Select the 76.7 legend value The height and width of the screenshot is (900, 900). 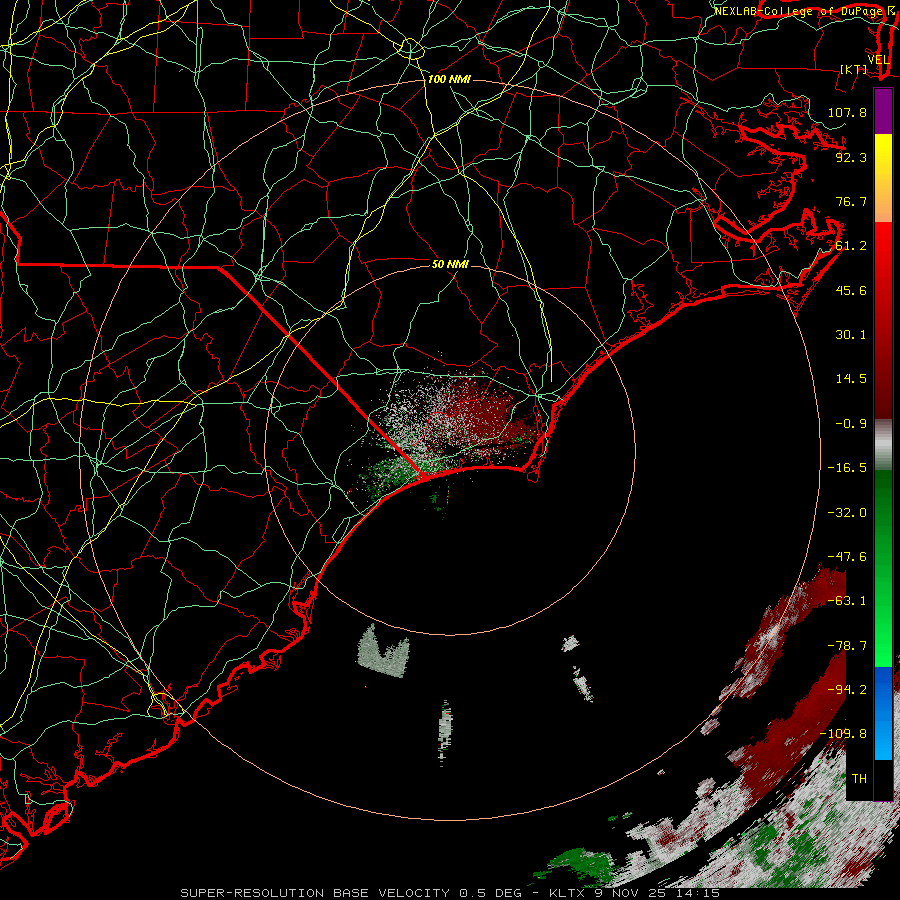tap(851, 201)
